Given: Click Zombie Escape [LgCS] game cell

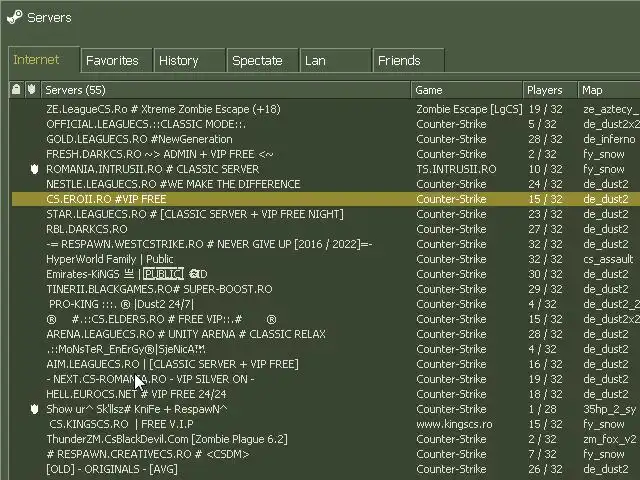Looking at the screenshot, I should (469, 109).
